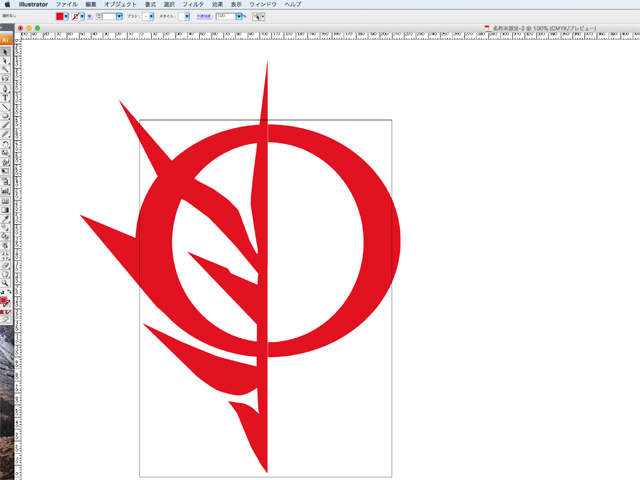Activate the Zoom tool
The height and width of the screenshot is (480, 640).
coord(5,283)
